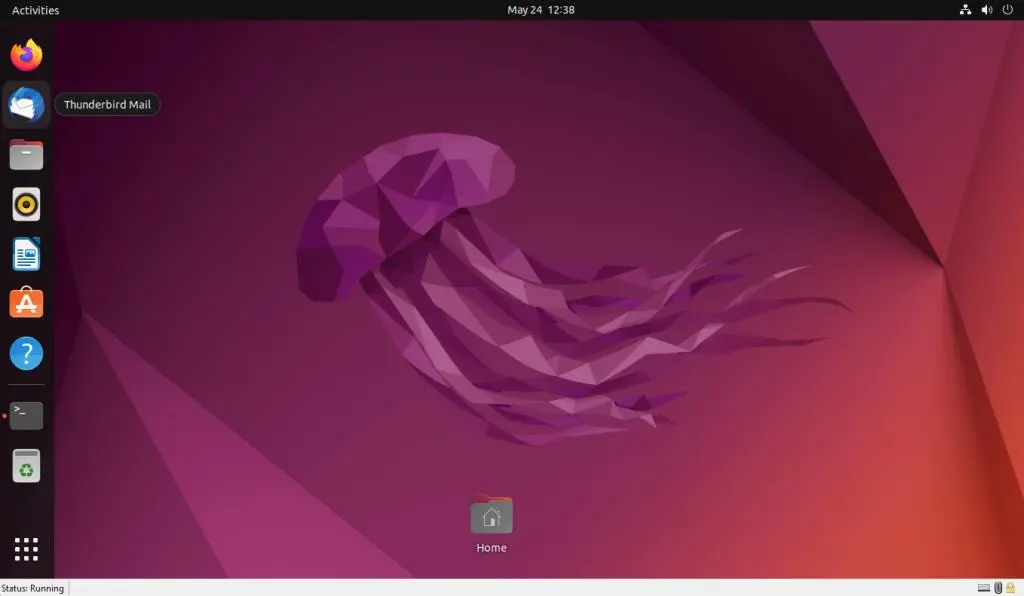Image resolution: width=1024 pixels, height=596 pixels.
Task: Open the Home folder on desktop
Action: point(491,524)
